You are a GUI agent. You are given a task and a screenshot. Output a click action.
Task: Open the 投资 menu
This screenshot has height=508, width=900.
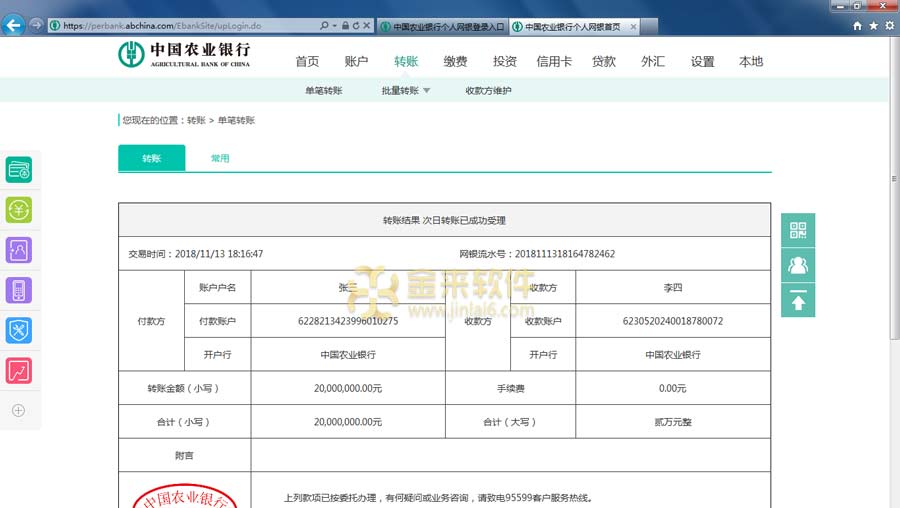pyautogui.click(x=505, y=61)
